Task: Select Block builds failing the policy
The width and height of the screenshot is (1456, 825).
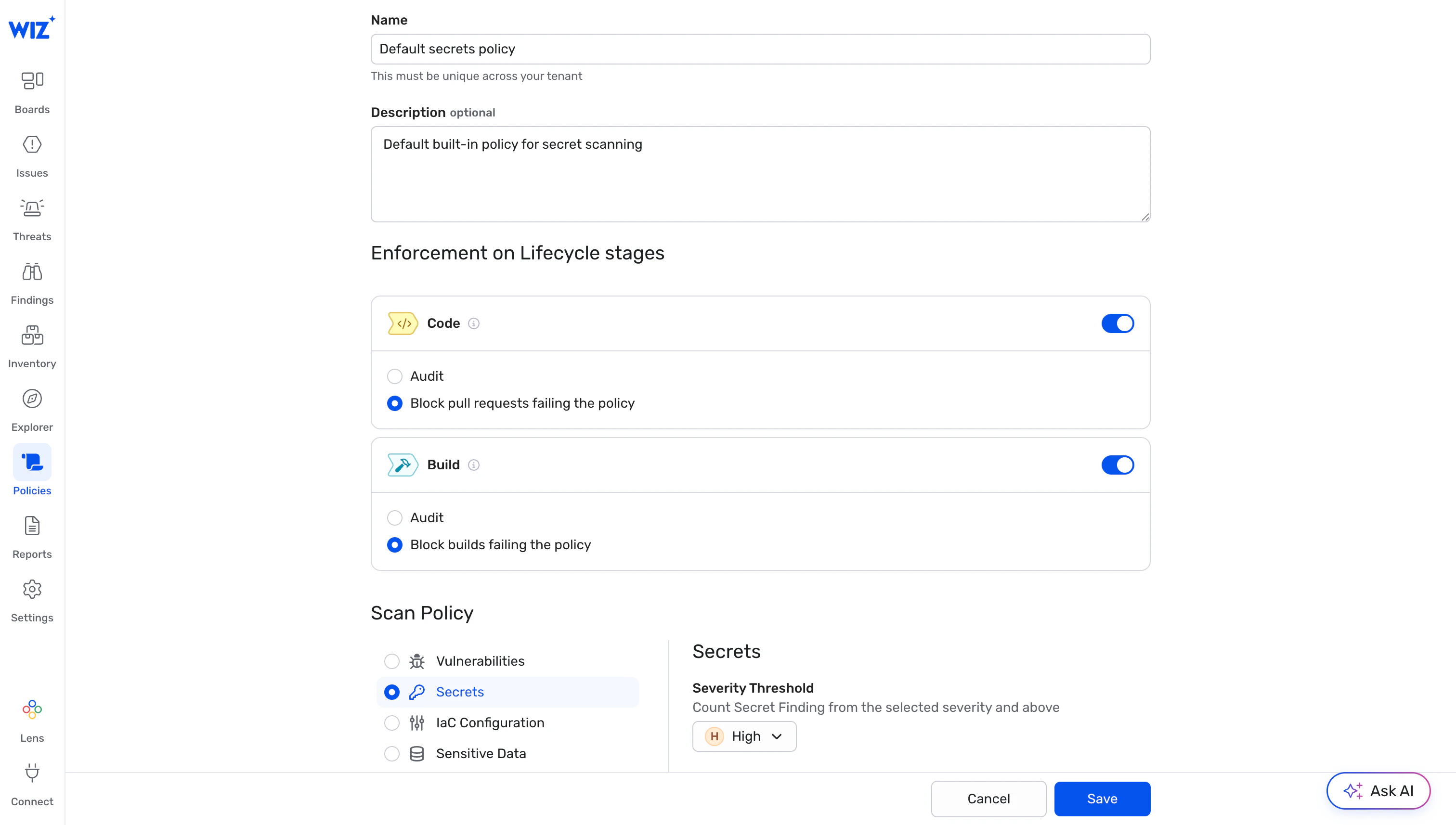Action: click(x=394, y=545)
